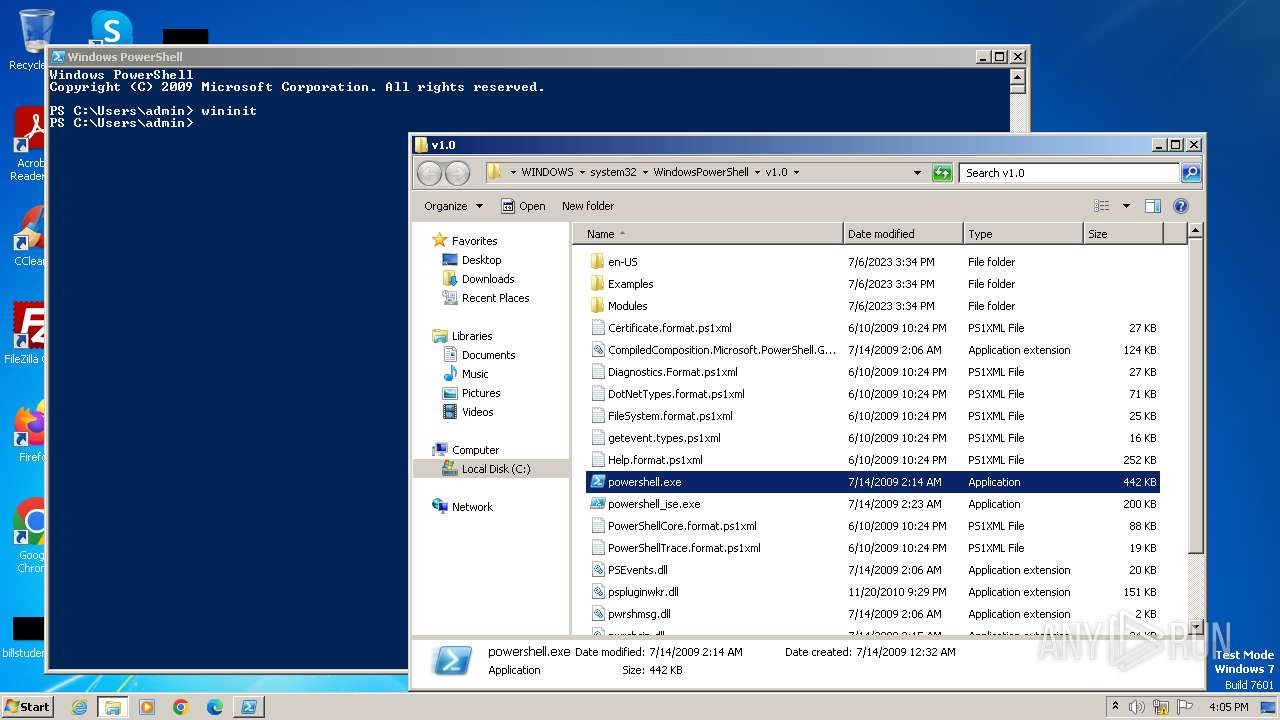Image resolution: width=1280 pixels, height=720 pixels.
Task: Click New folder in the Explorer toolbar
Action: [x=588, y=206]
